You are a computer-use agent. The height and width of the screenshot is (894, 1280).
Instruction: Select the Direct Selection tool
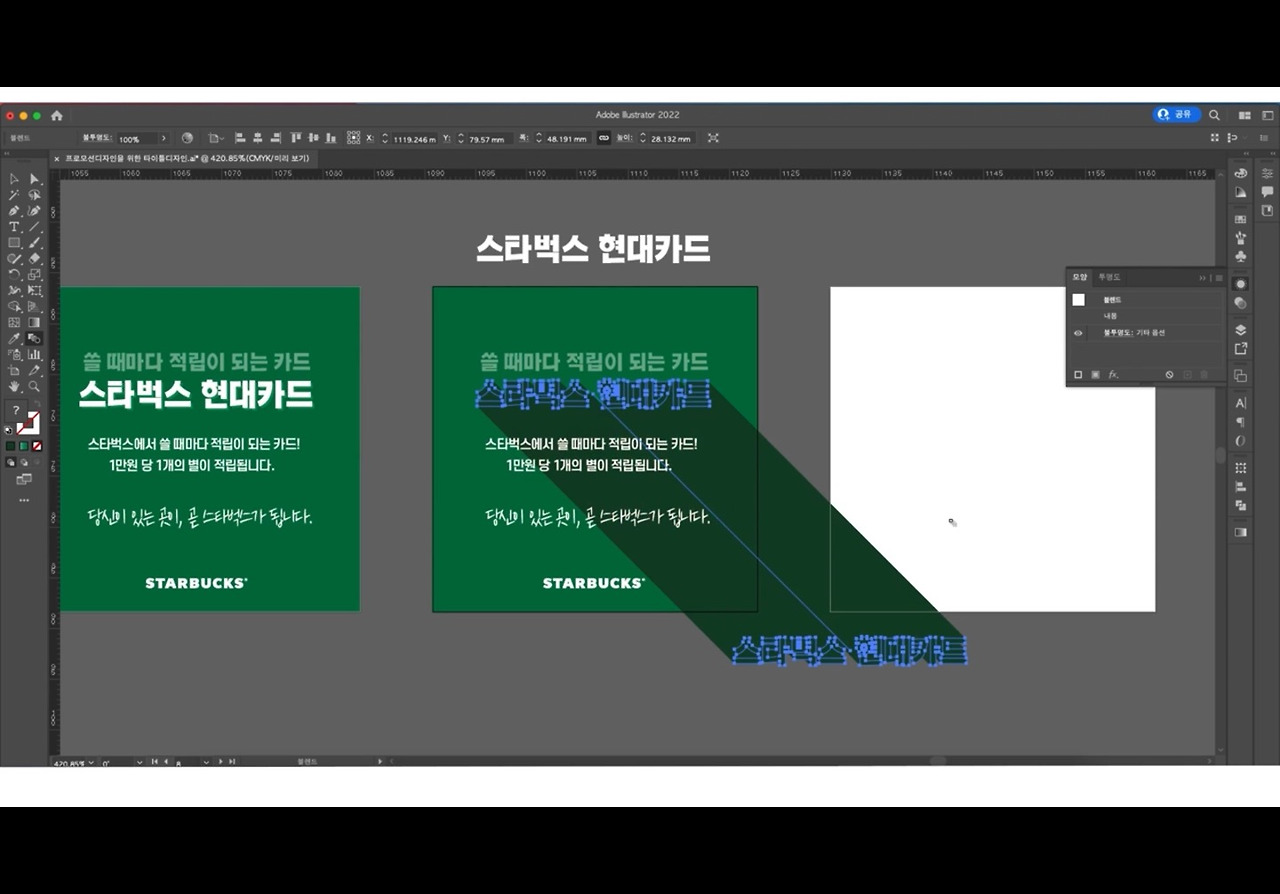[x=34, y=179]
